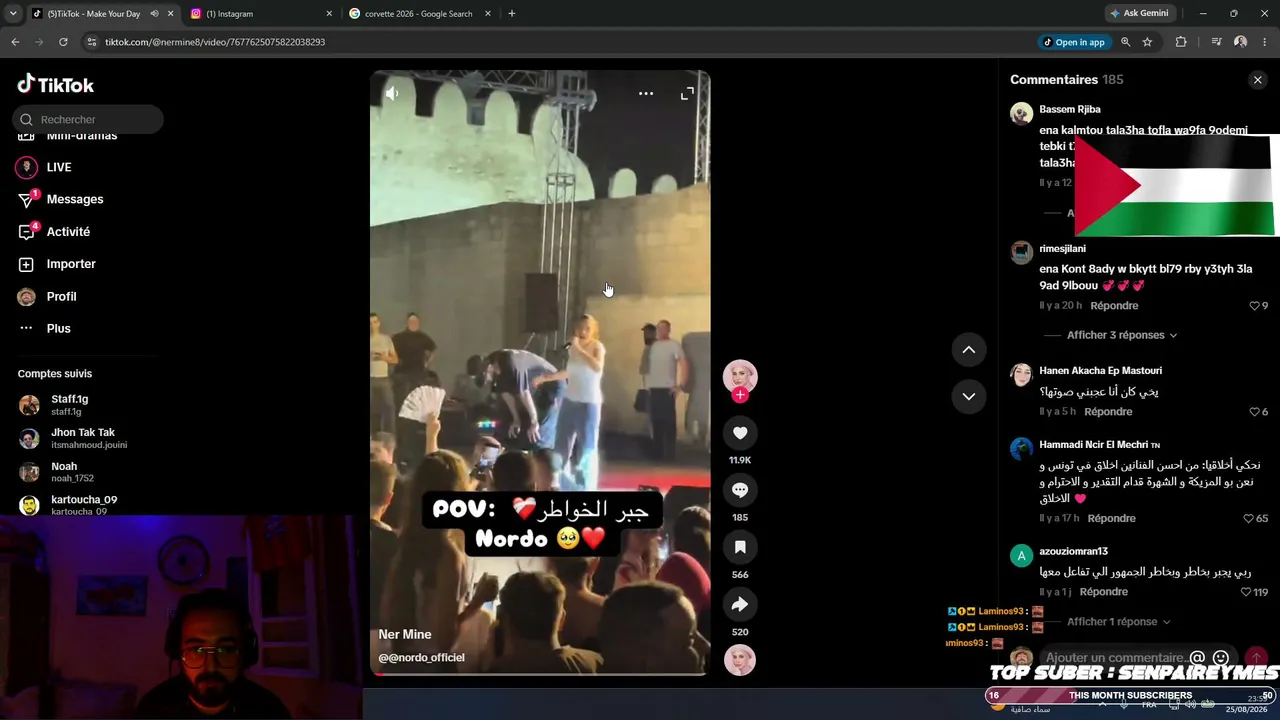
Task: Bookmark this page with the star
Action: 1147,42
